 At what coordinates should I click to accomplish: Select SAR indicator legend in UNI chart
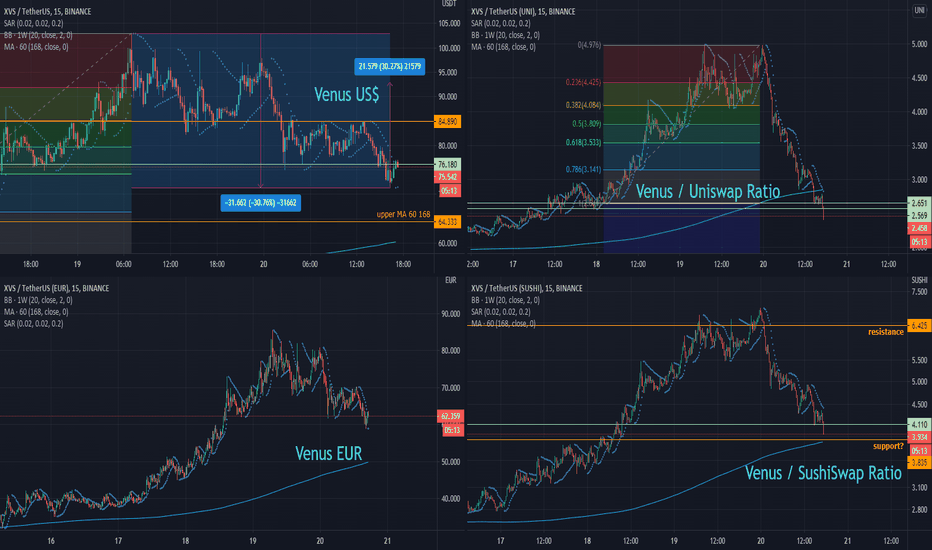pos(500,23)
